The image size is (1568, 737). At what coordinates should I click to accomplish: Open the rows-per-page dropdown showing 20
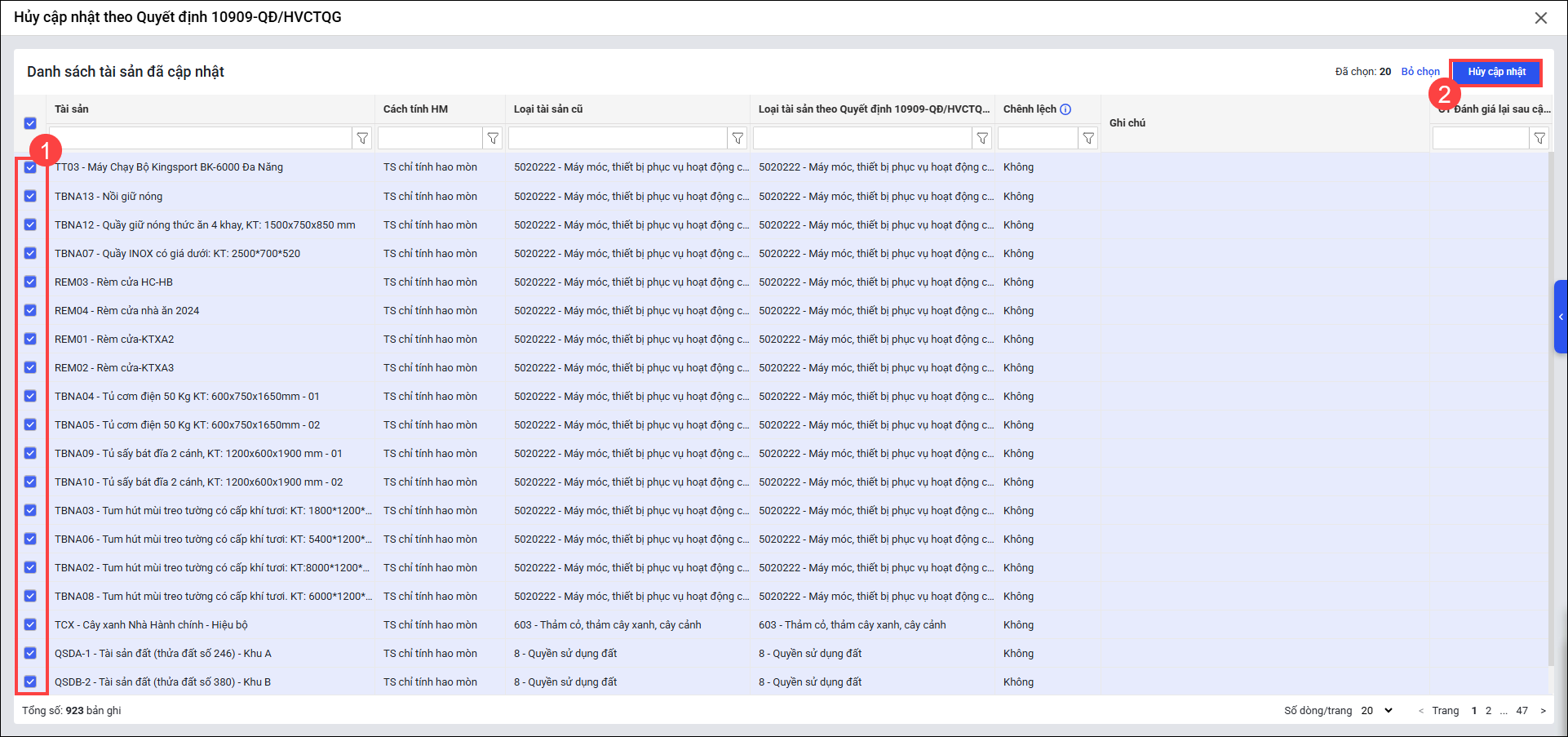coord(1377,711)
